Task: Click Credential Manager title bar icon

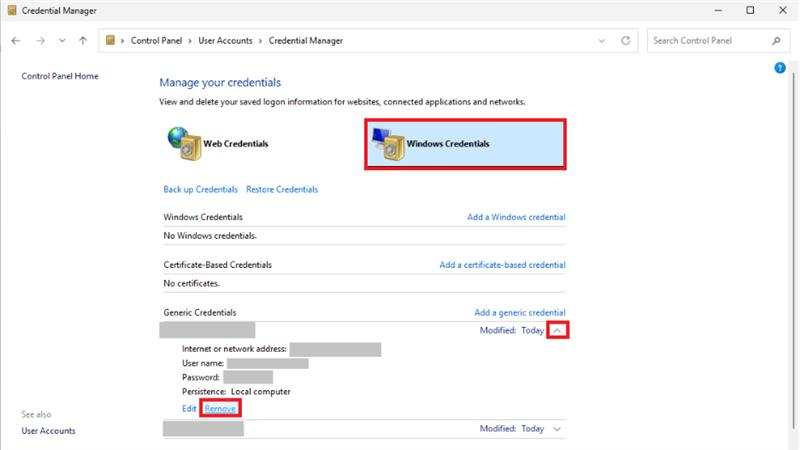Action: click(12, 10)
